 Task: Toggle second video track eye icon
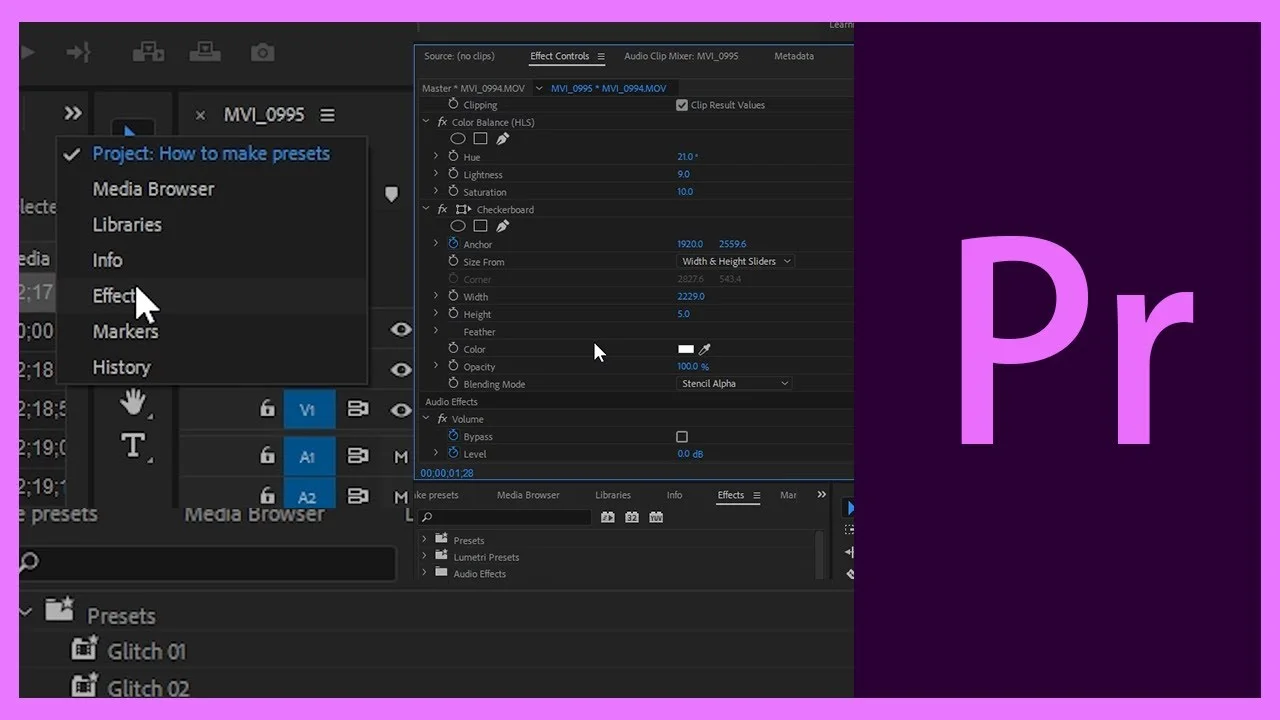401,369
